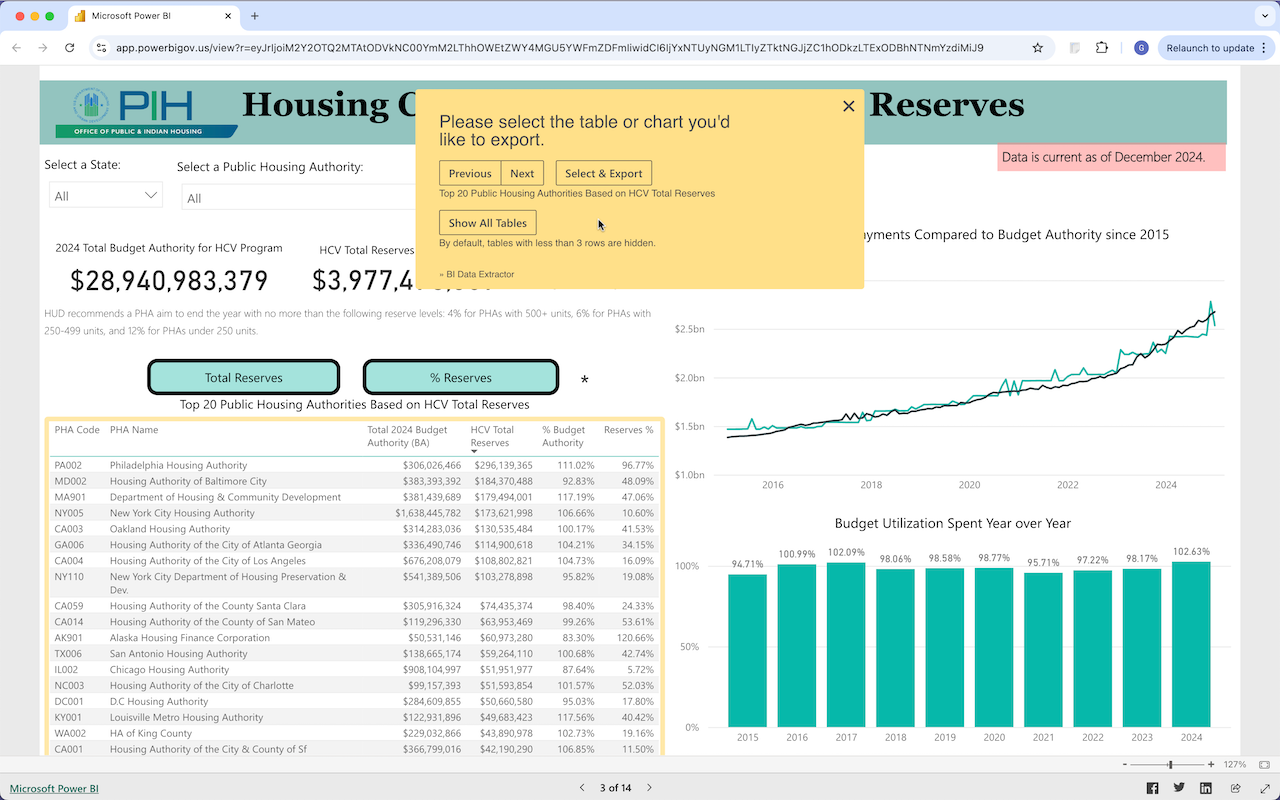The image size is (1280, 800).
Task: Expand the Select a State dropdown
Action: (x=106, y=196)
